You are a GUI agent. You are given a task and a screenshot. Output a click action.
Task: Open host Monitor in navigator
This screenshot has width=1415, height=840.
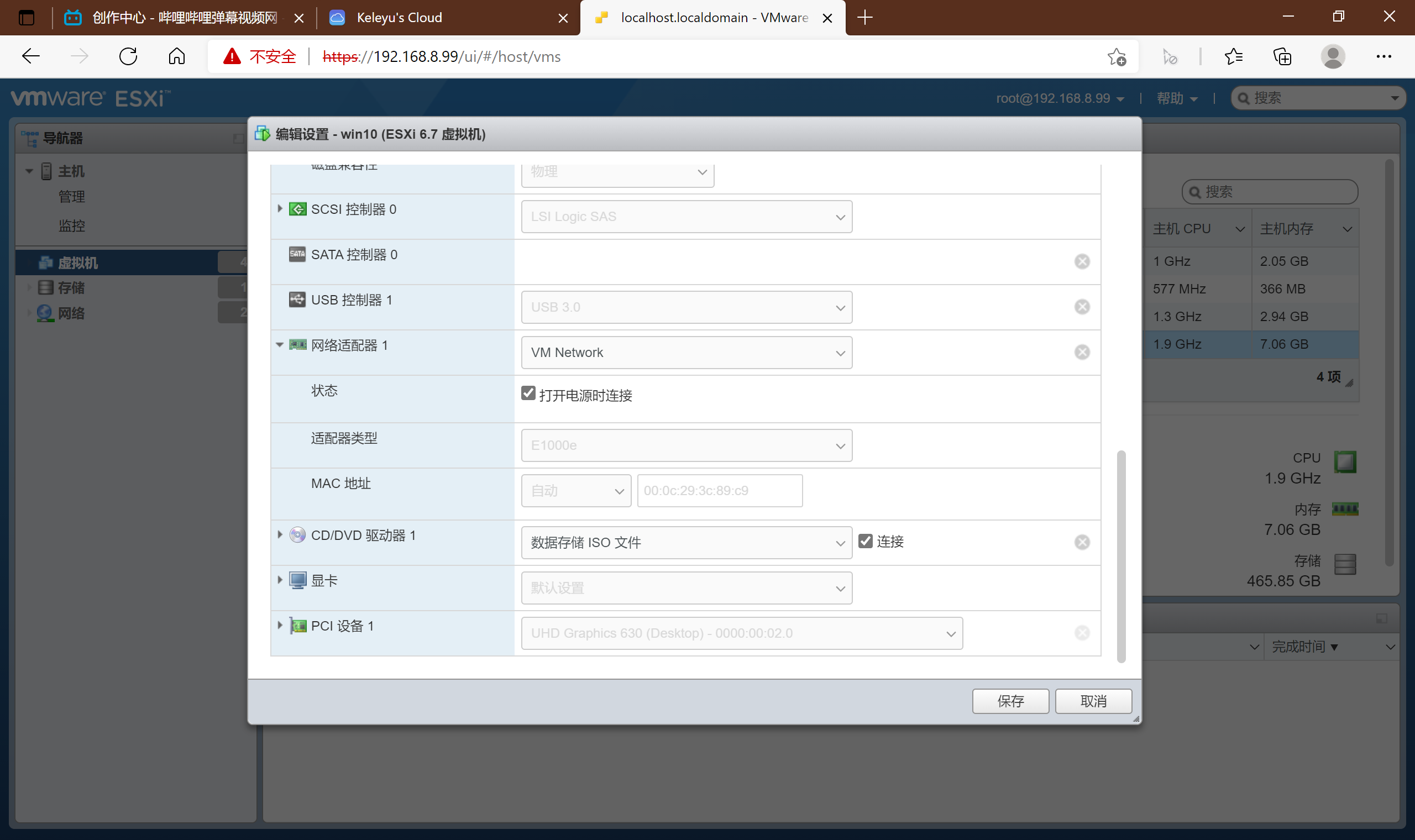tap(72, 225)
